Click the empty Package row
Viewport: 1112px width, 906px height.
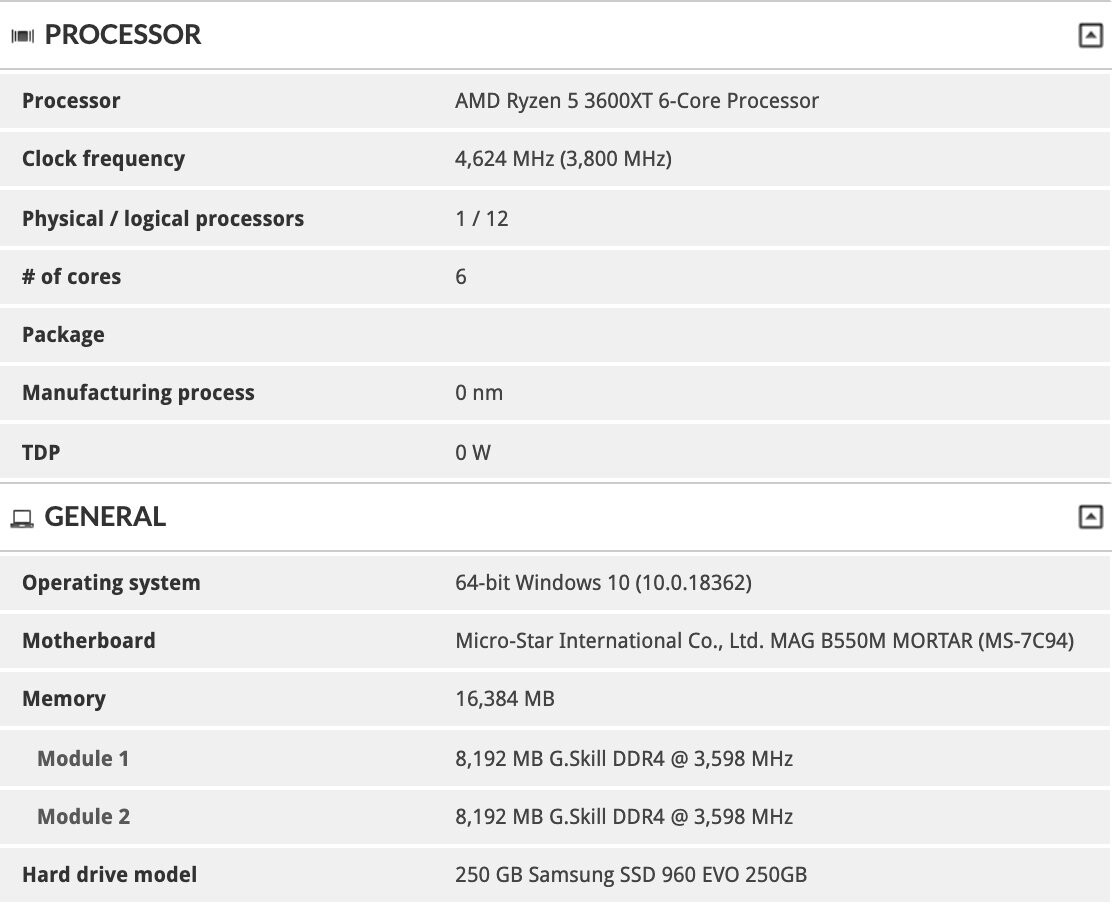click(556, 335)
